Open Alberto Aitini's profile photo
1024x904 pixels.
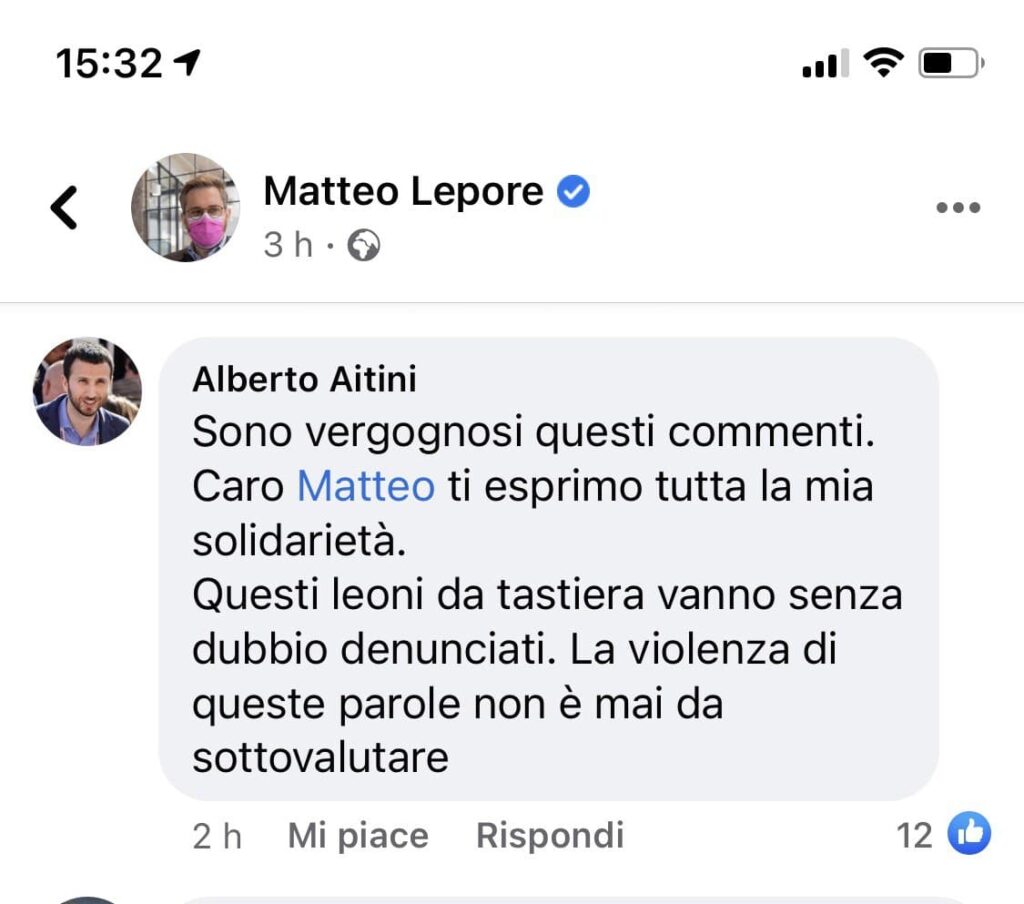87,391
